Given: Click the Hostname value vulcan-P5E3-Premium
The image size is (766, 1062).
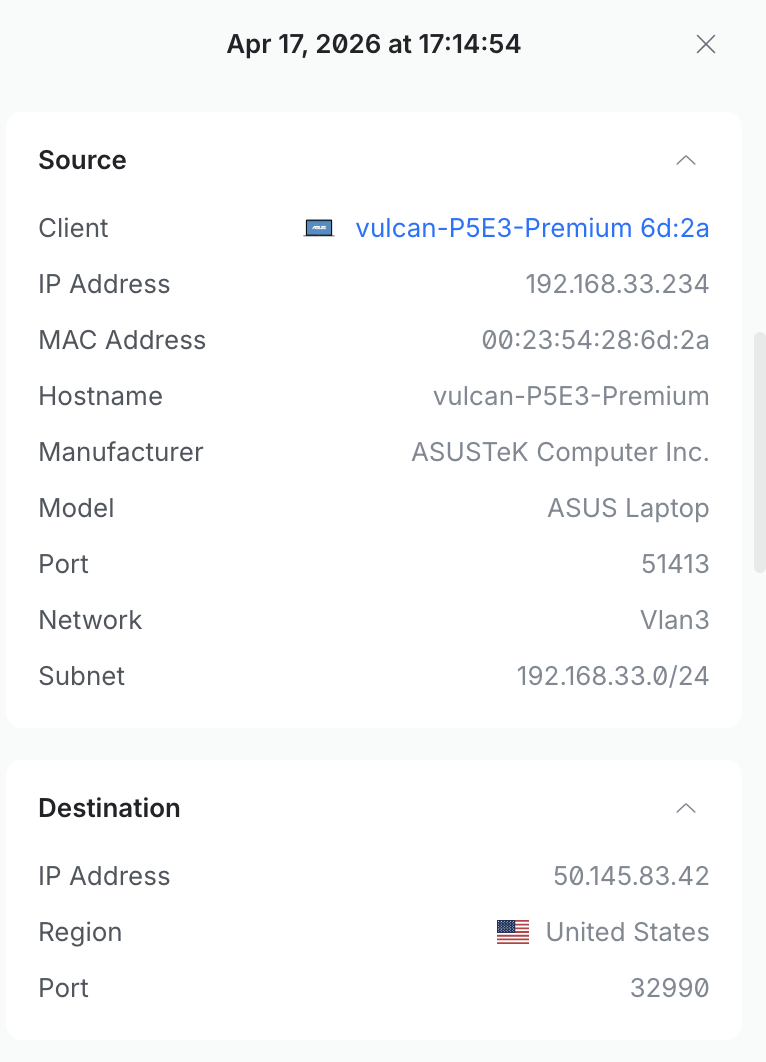Looking at the screenshot, I should tap(571, 396).
